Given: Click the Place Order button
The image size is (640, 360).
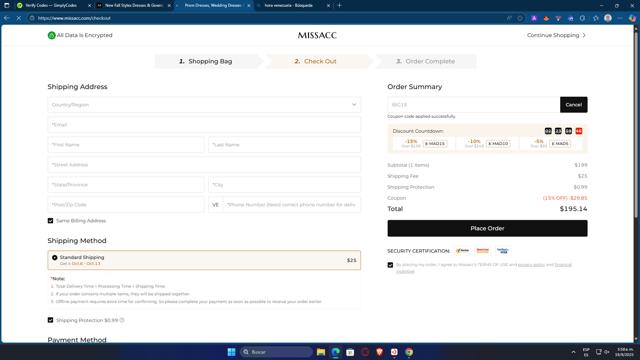Looking at the screenshot, I should pos(487,229).
